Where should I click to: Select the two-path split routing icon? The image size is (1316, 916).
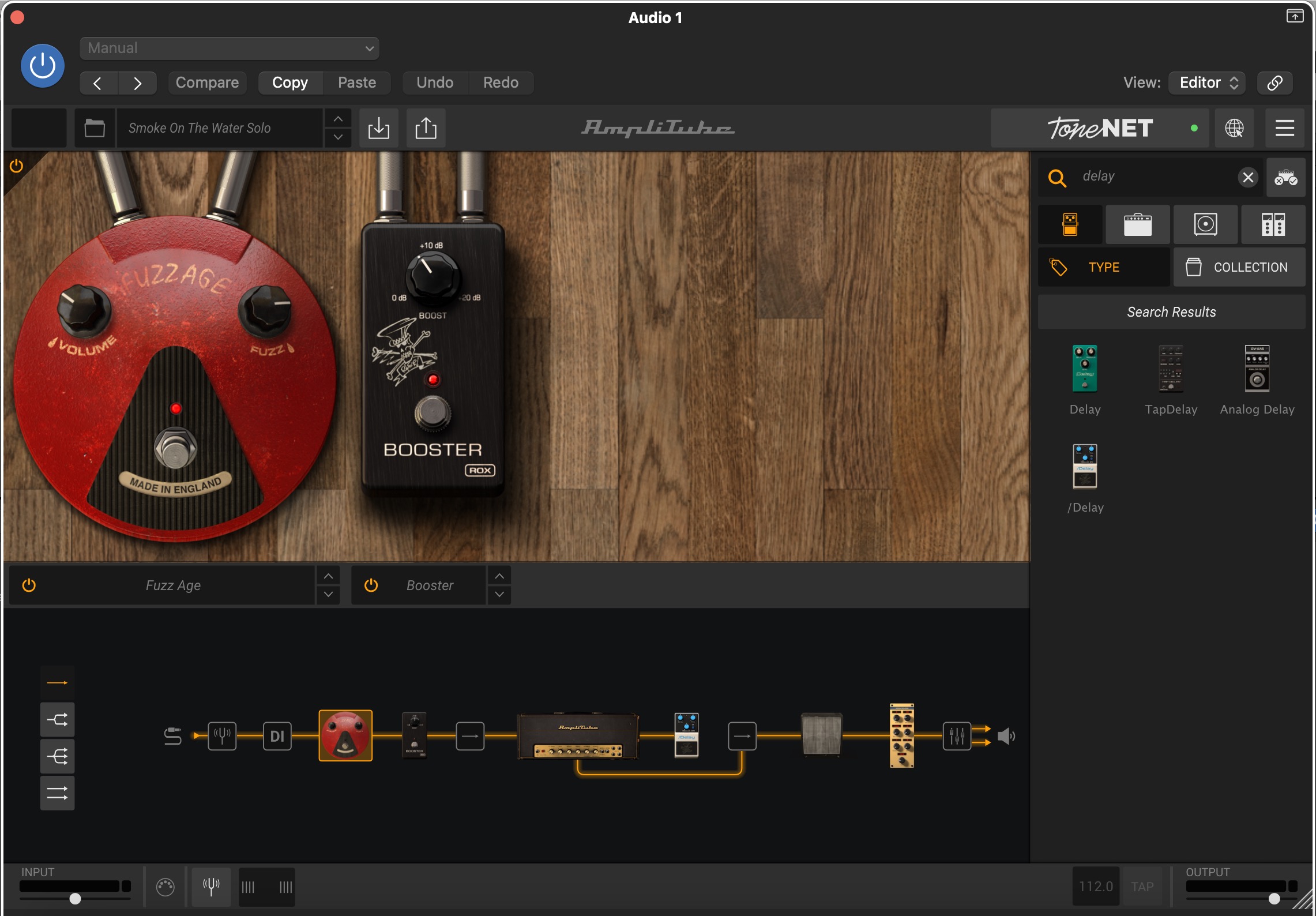57,720
